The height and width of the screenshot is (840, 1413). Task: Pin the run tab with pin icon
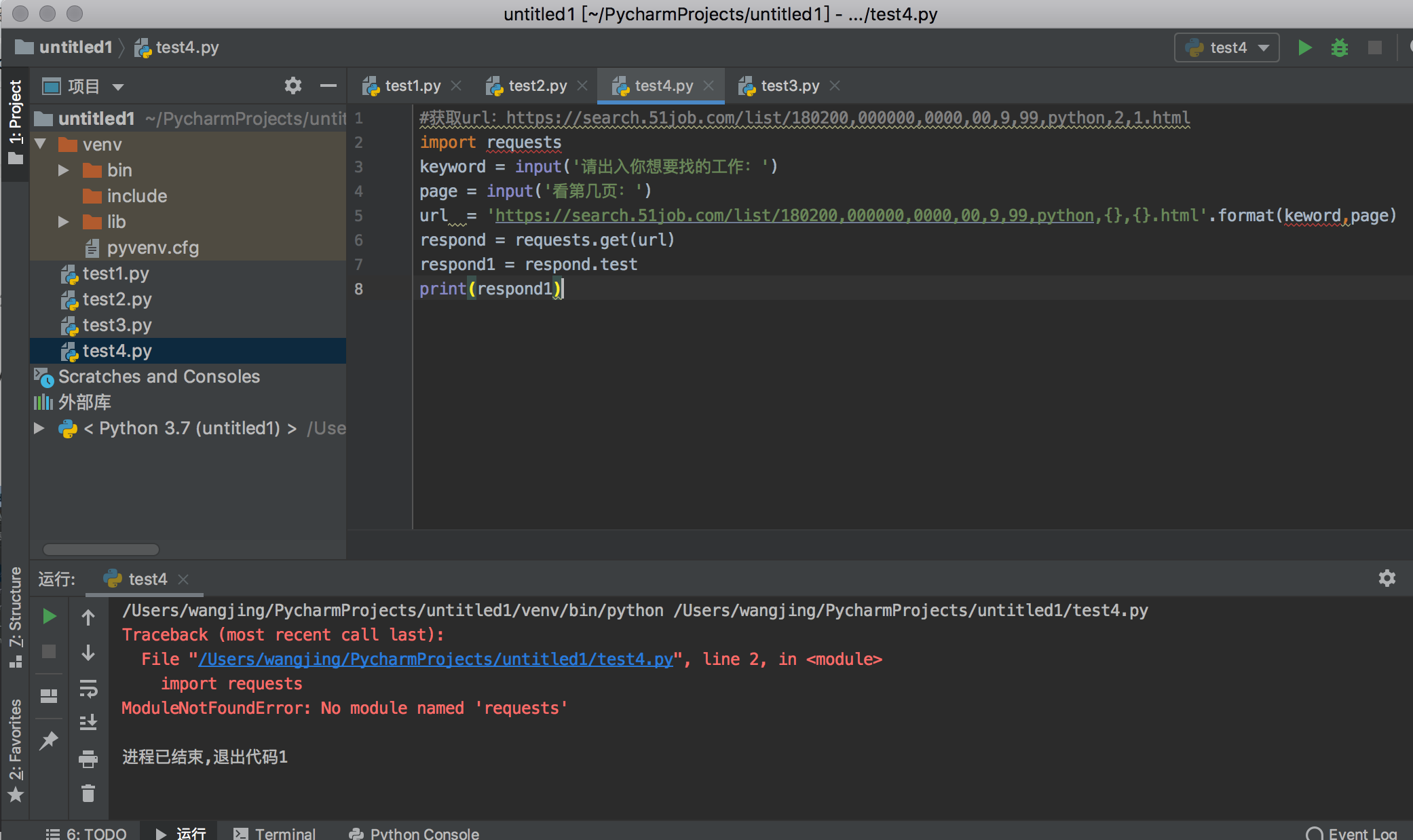(x=49, y=740)
